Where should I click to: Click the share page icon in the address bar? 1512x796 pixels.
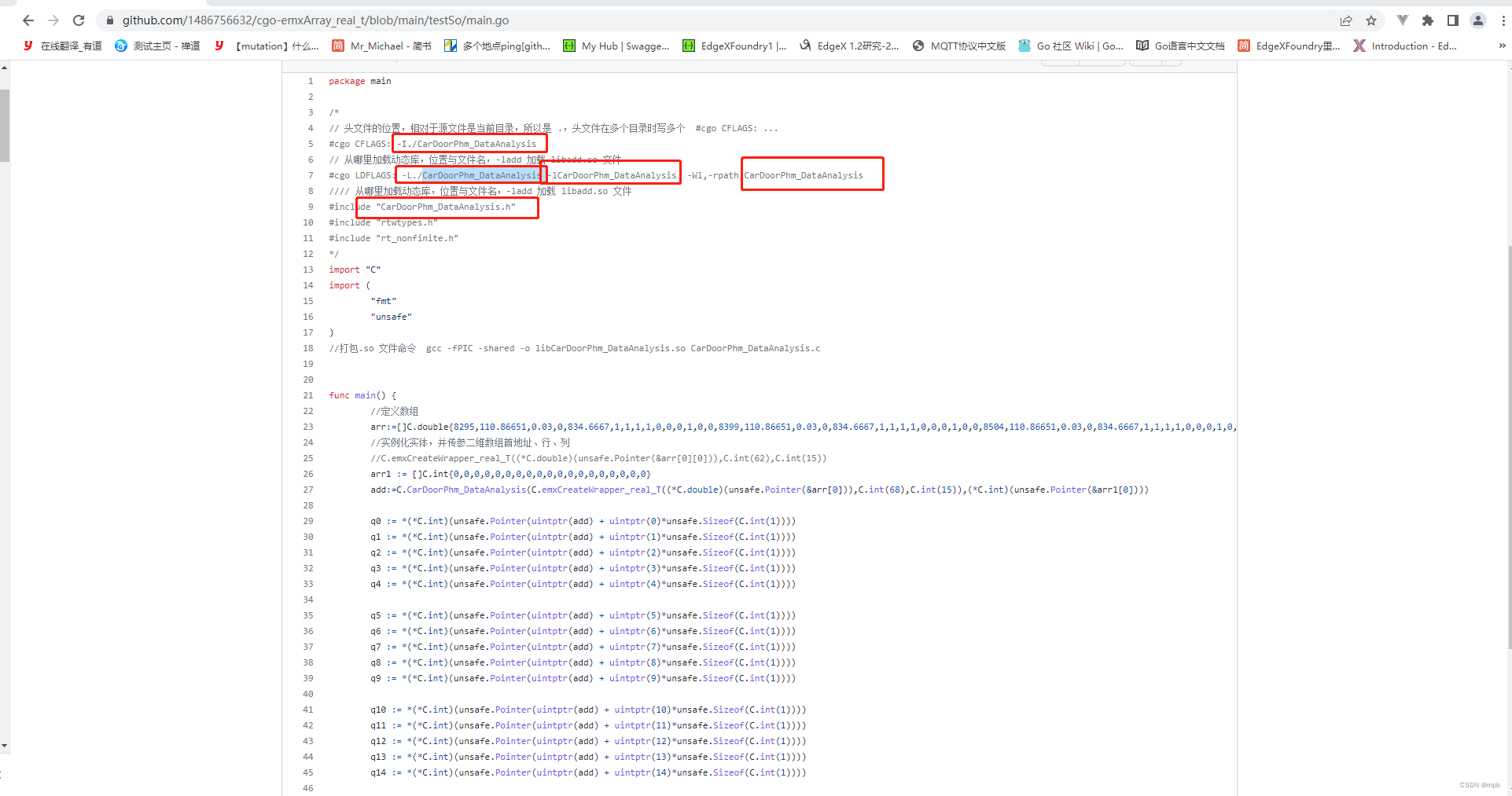(x=1346, y=20)
